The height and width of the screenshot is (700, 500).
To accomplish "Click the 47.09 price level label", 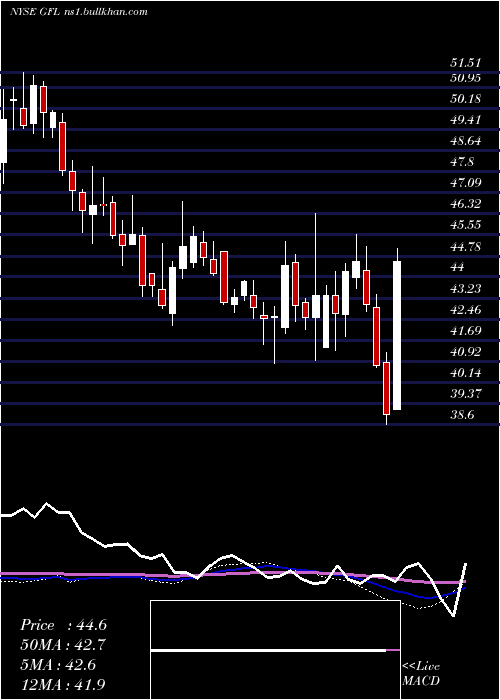I will pyautogui.click(x=466, y=183).
